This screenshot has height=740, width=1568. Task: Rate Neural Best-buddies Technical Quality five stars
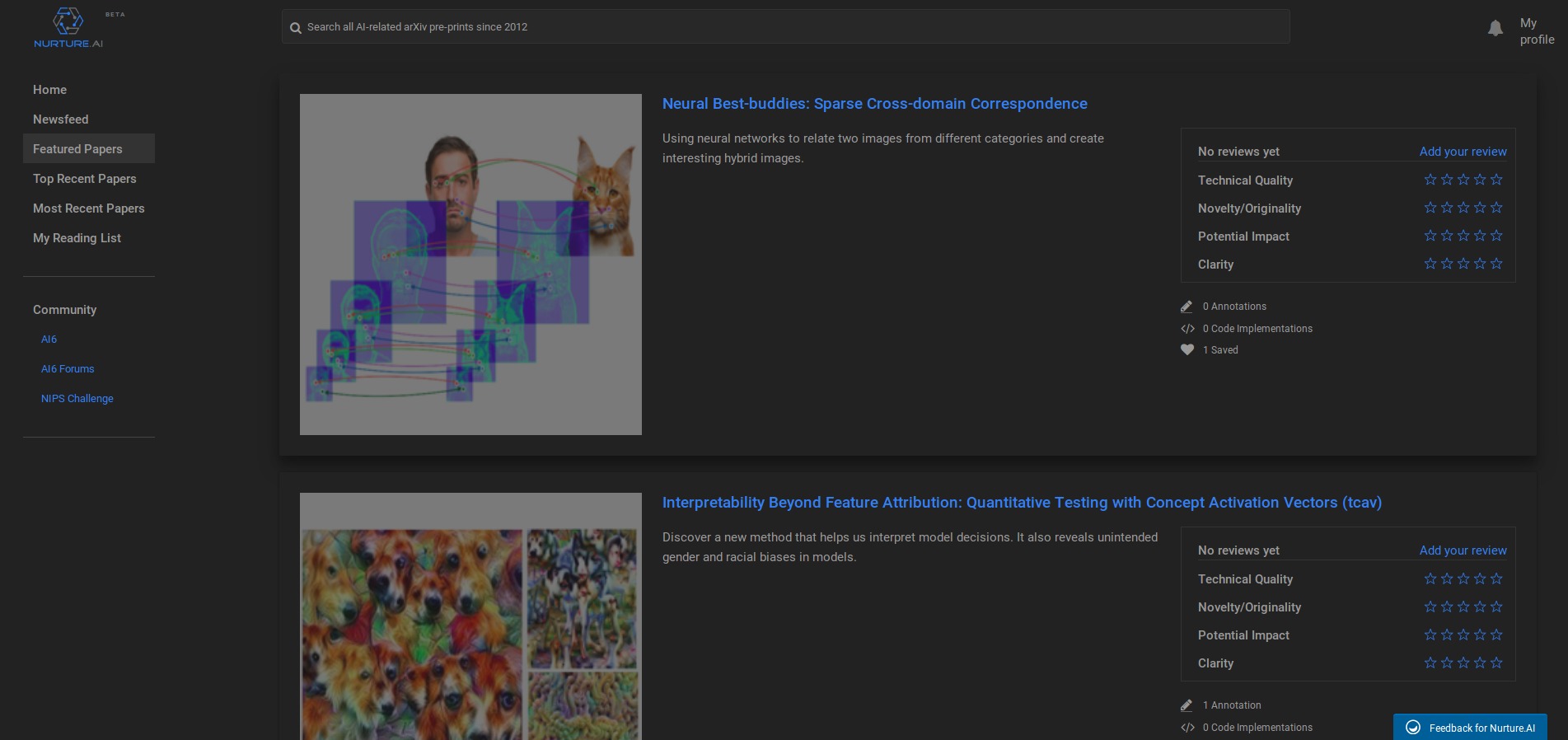click(x=1496, y=180)
